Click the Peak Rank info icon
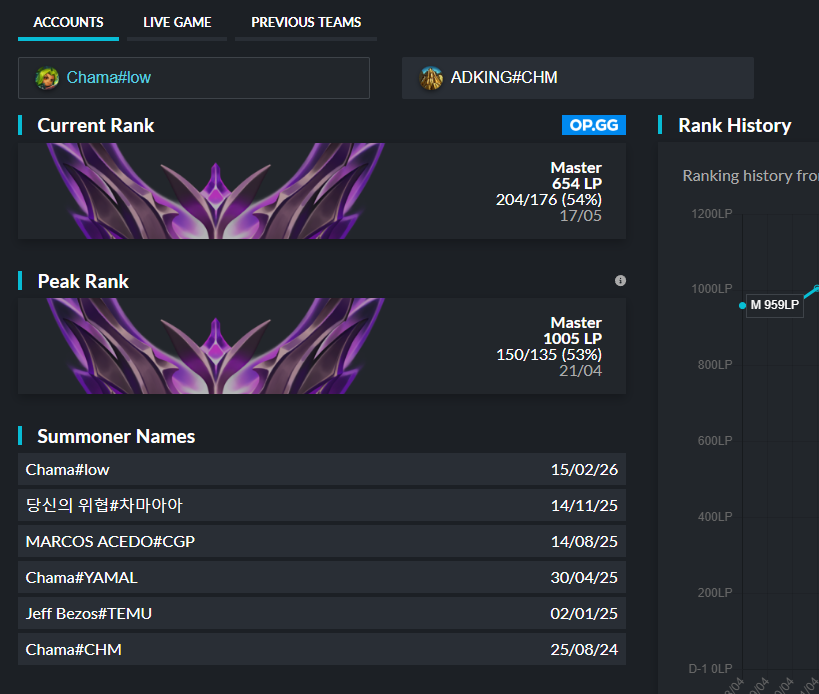 (620, 281)
